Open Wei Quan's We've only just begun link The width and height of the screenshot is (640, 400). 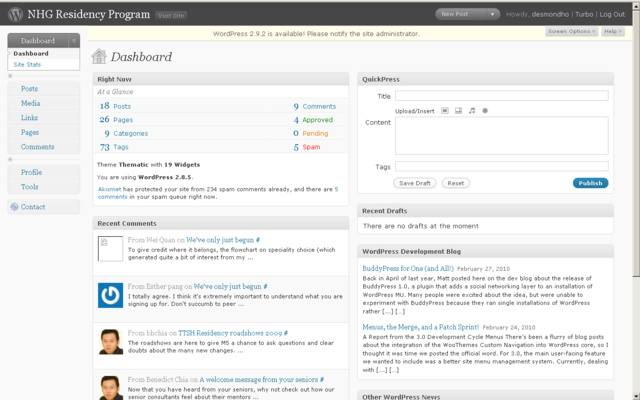pos(220,240)
